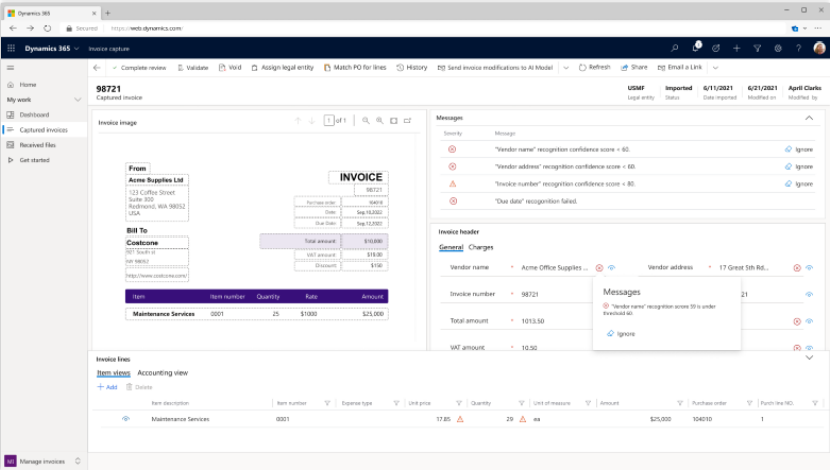Image resolution: width=830 pixels, height=470 pixels.
Task: Filter the Item number column
Action: [x=327, y=403]
